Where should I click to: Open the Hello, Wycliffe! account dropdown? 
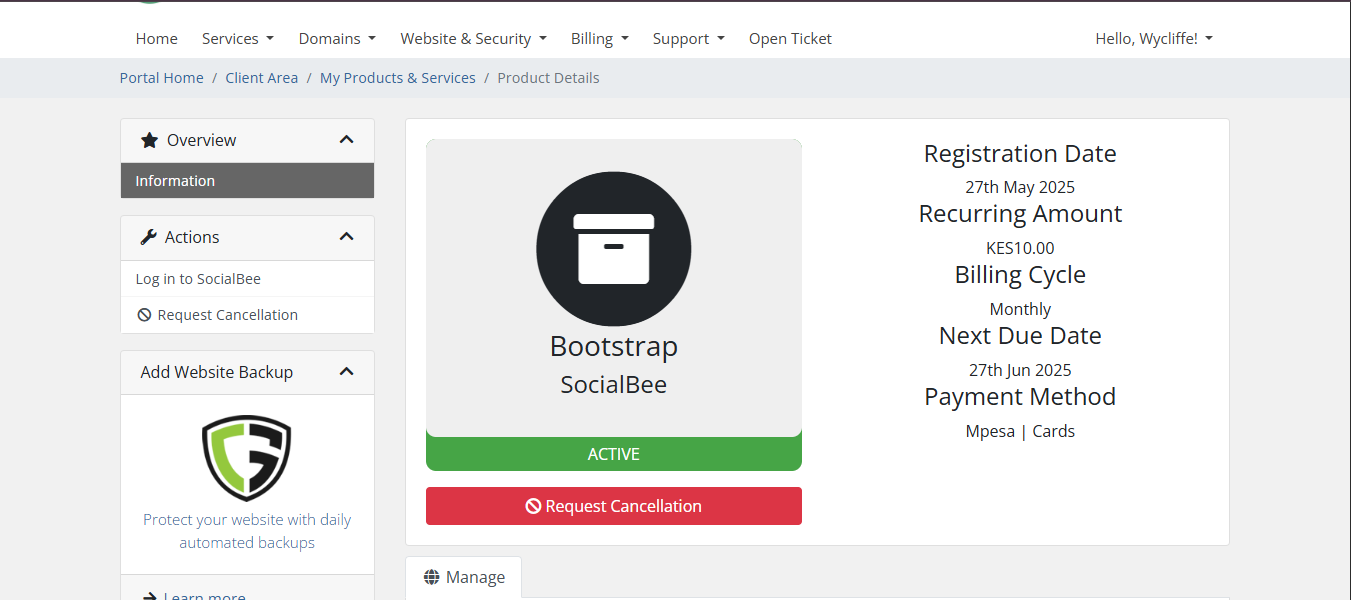pyautogui.click(x=1154, y=38)
